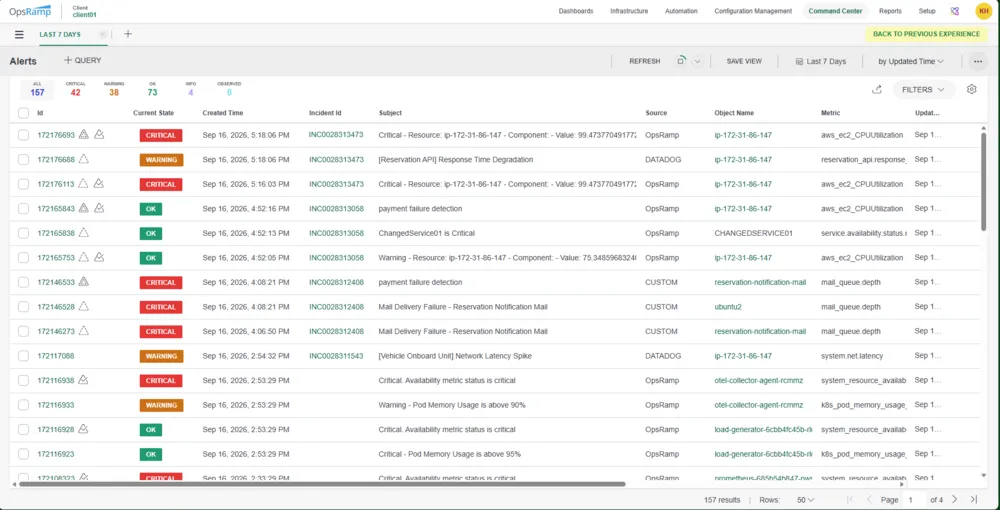Click the OpsRamp logo
Screen dimensions: 1000x510
tap(30, 11)
